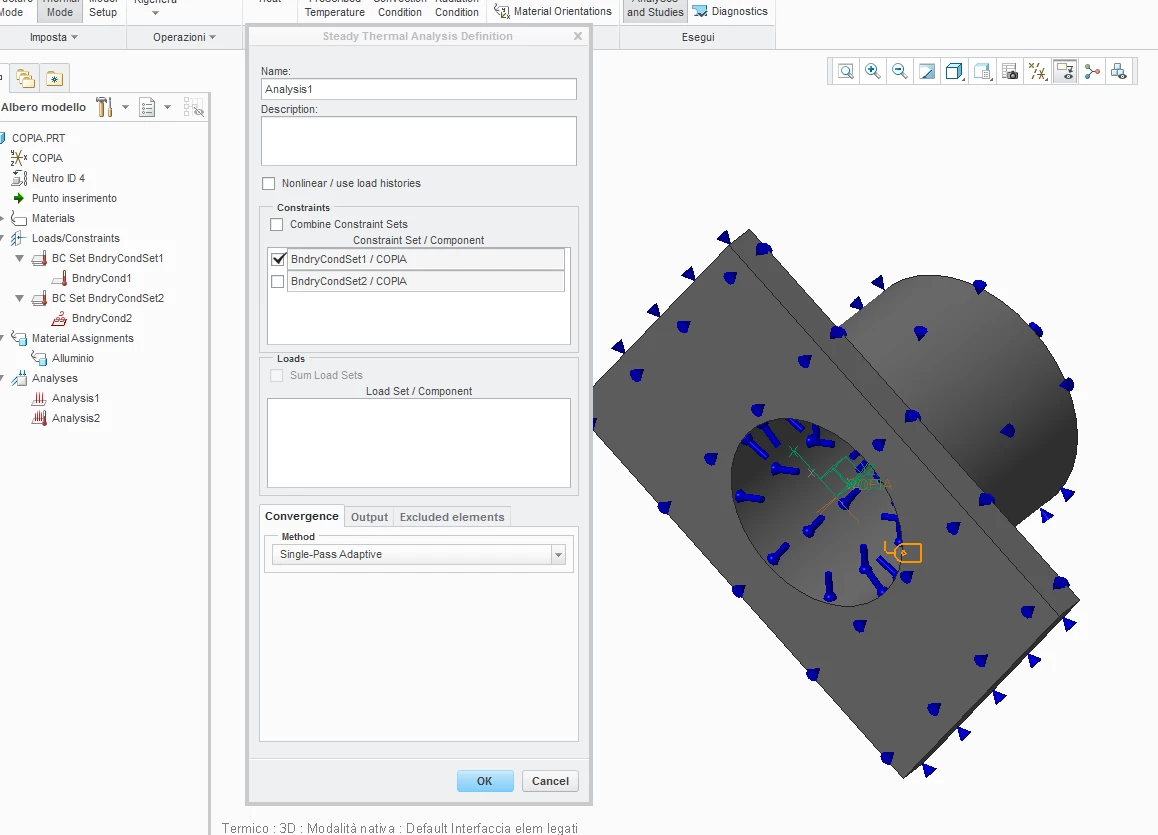Click the colored nodes connection icon
The width and height of the screenshot is (1158, 835).
[1092, 72]
